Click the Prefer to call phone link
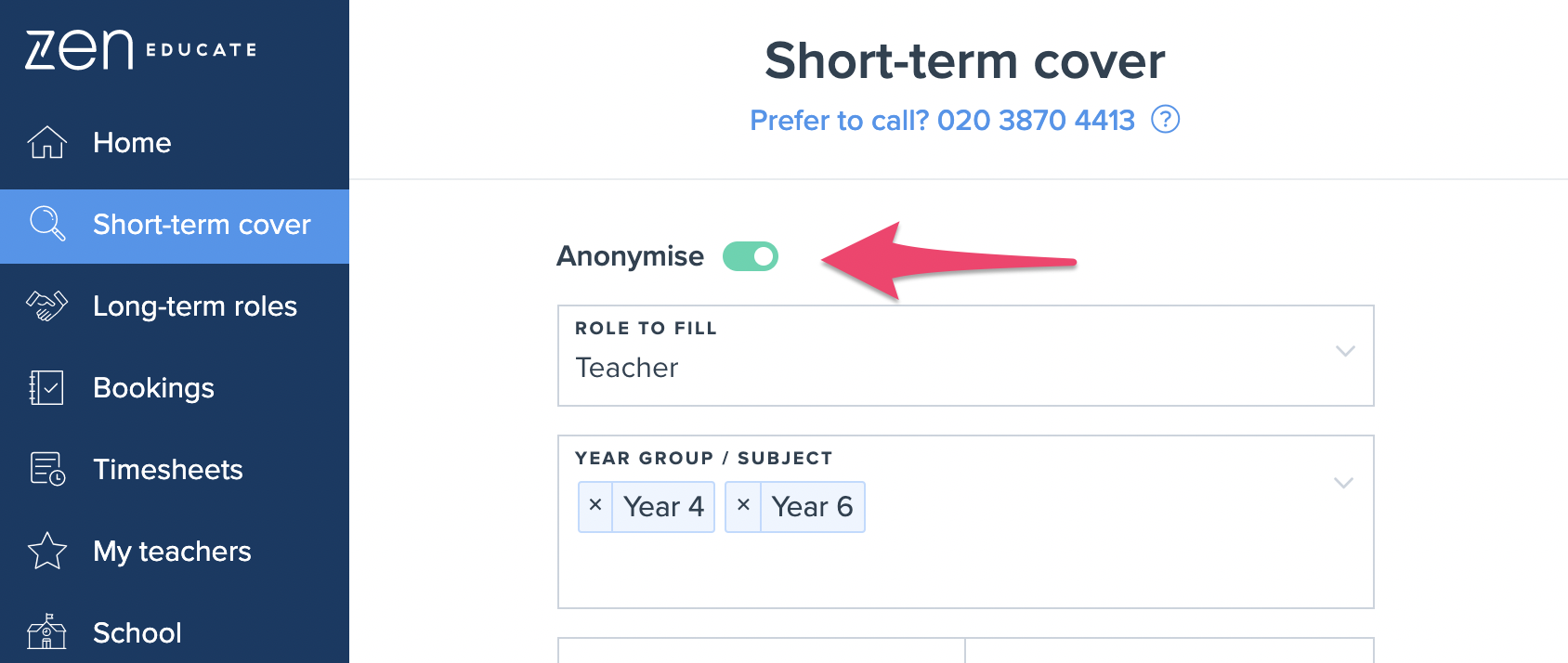Image resolution: width=1568 pixels, height=663 pixels. pyautogui.click(x=942, y=120)
